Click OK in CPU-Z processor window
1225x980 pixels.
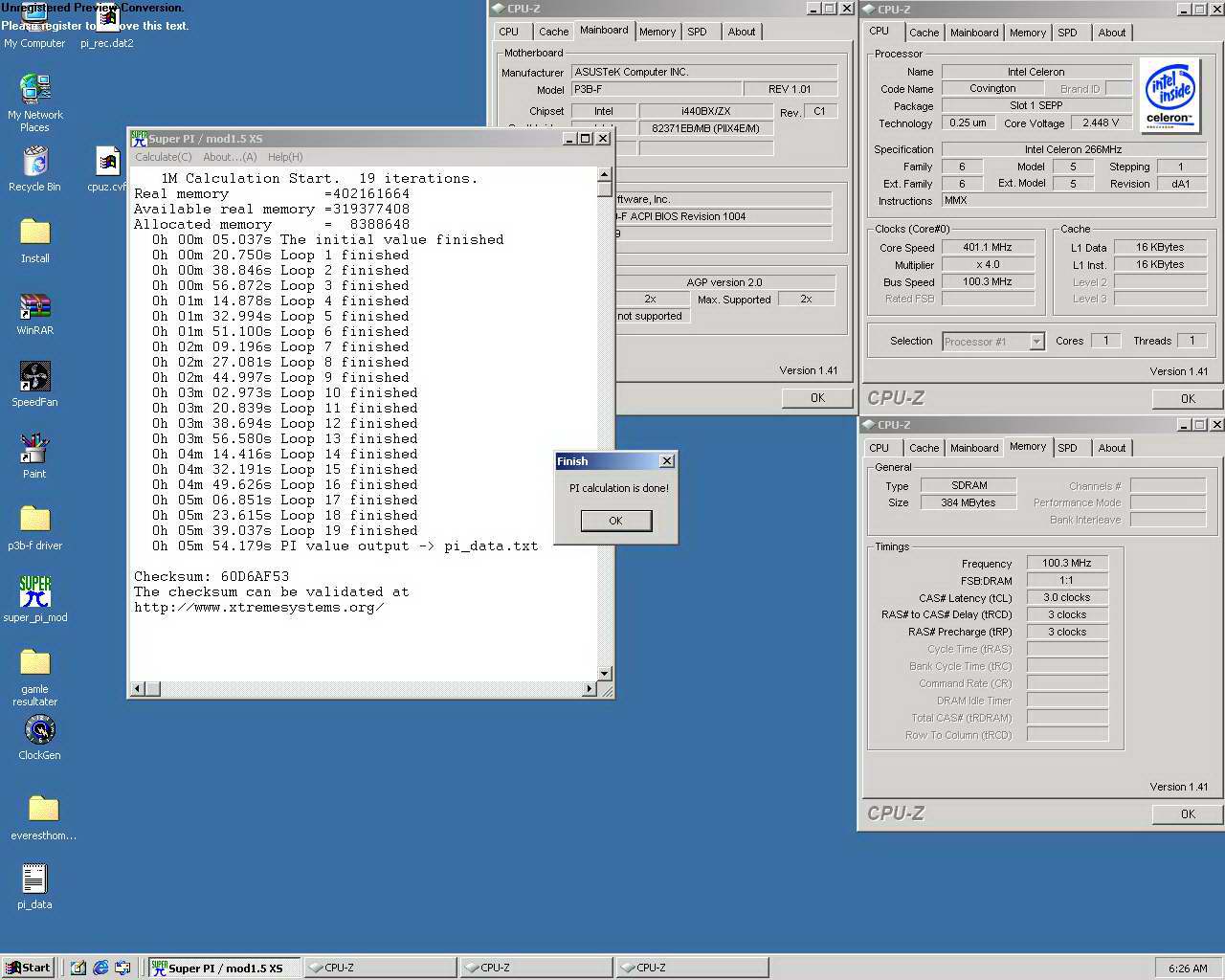[1188, 399]
